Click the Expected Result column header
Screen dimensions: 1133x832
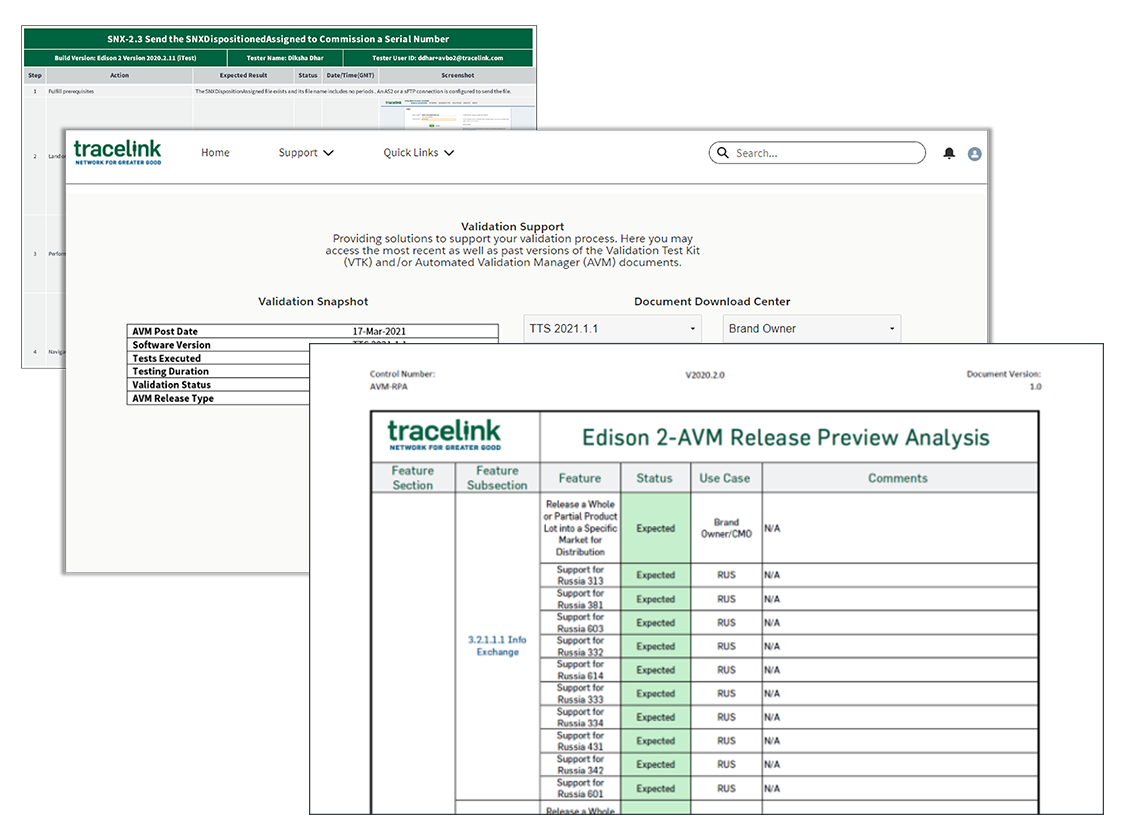point(244,75)
